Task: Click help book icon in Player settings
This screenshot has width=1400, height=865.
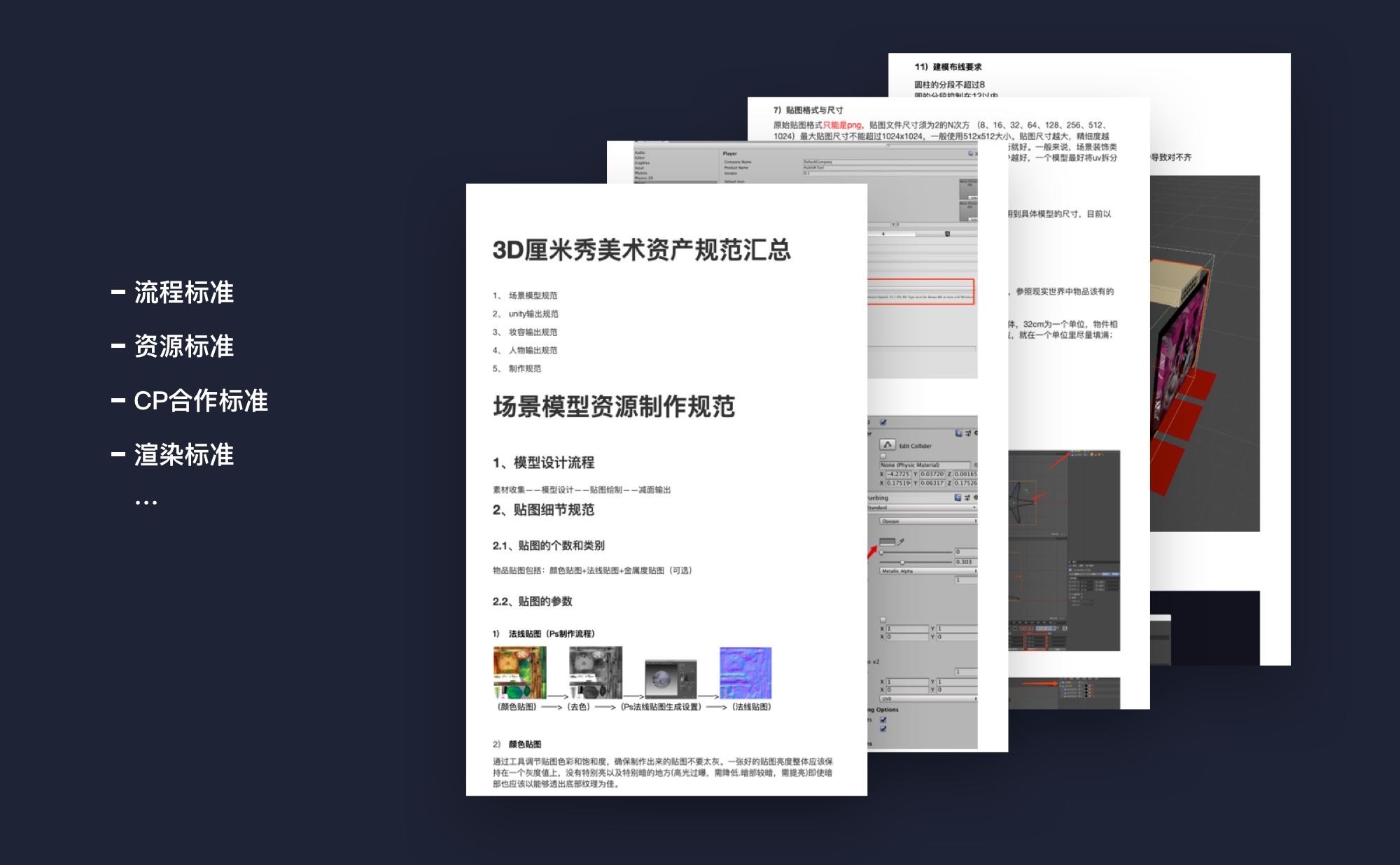Action: [x=970, y=153]
